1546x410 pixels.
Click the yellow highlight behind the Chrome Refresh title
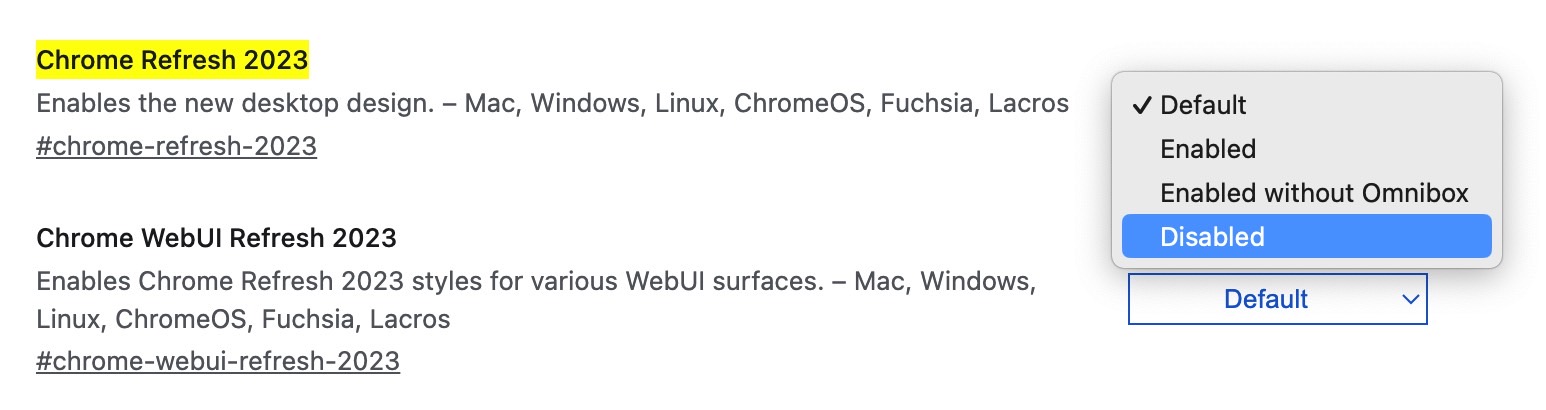172,60
